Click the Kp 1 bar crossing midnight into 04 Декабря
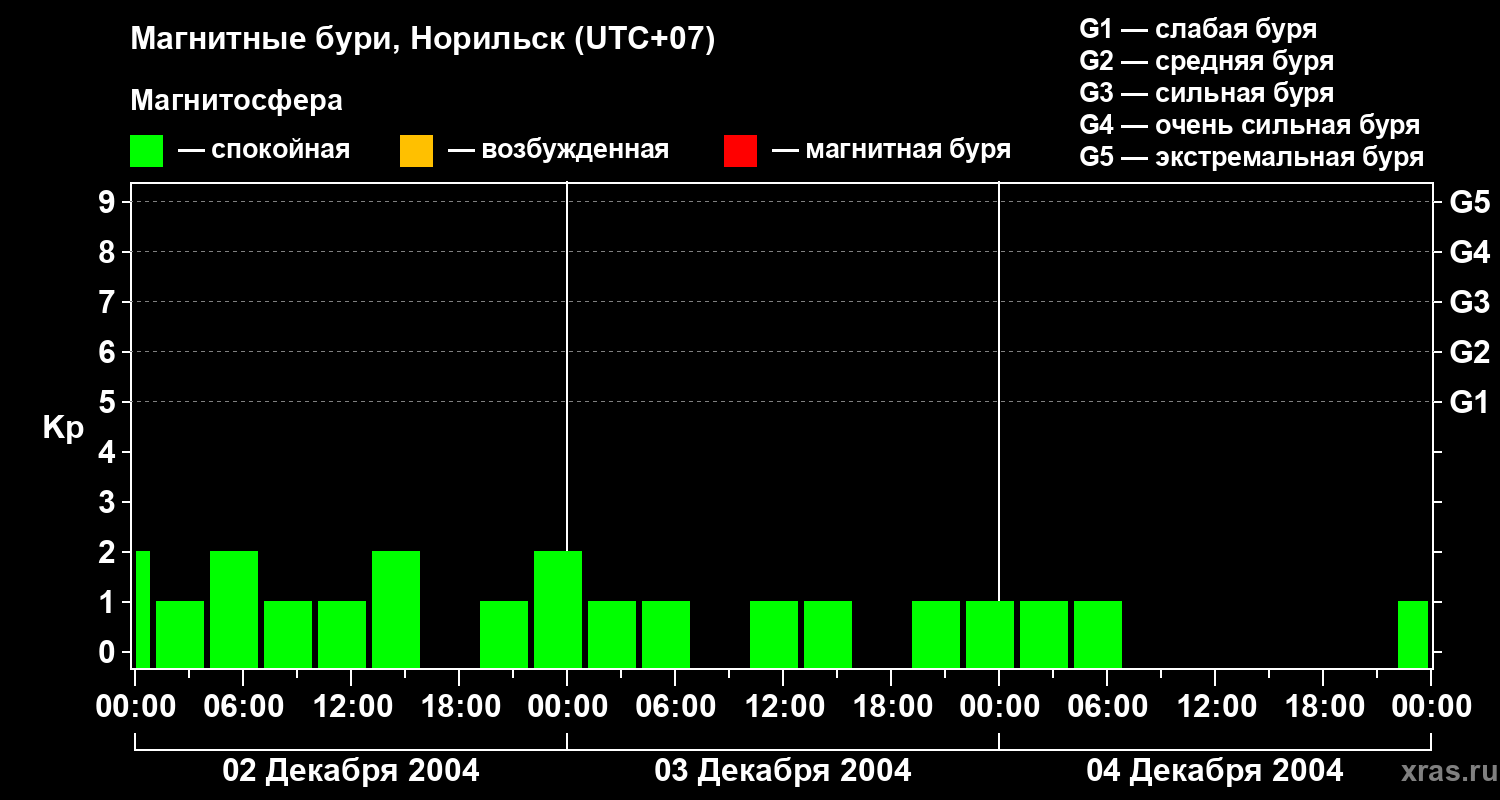 click(990, 634)
